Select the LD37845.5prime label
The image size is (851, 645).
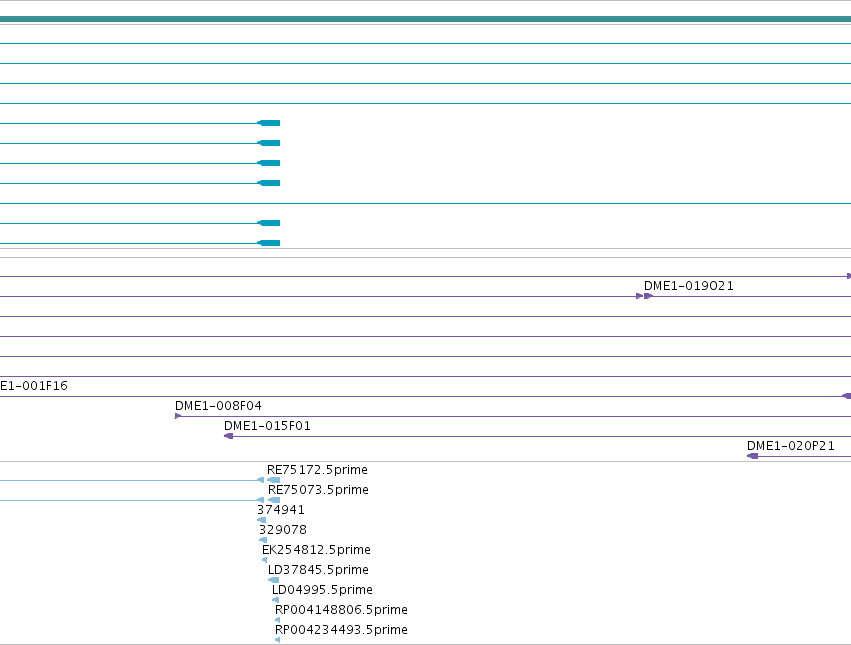tap(318, 570)
